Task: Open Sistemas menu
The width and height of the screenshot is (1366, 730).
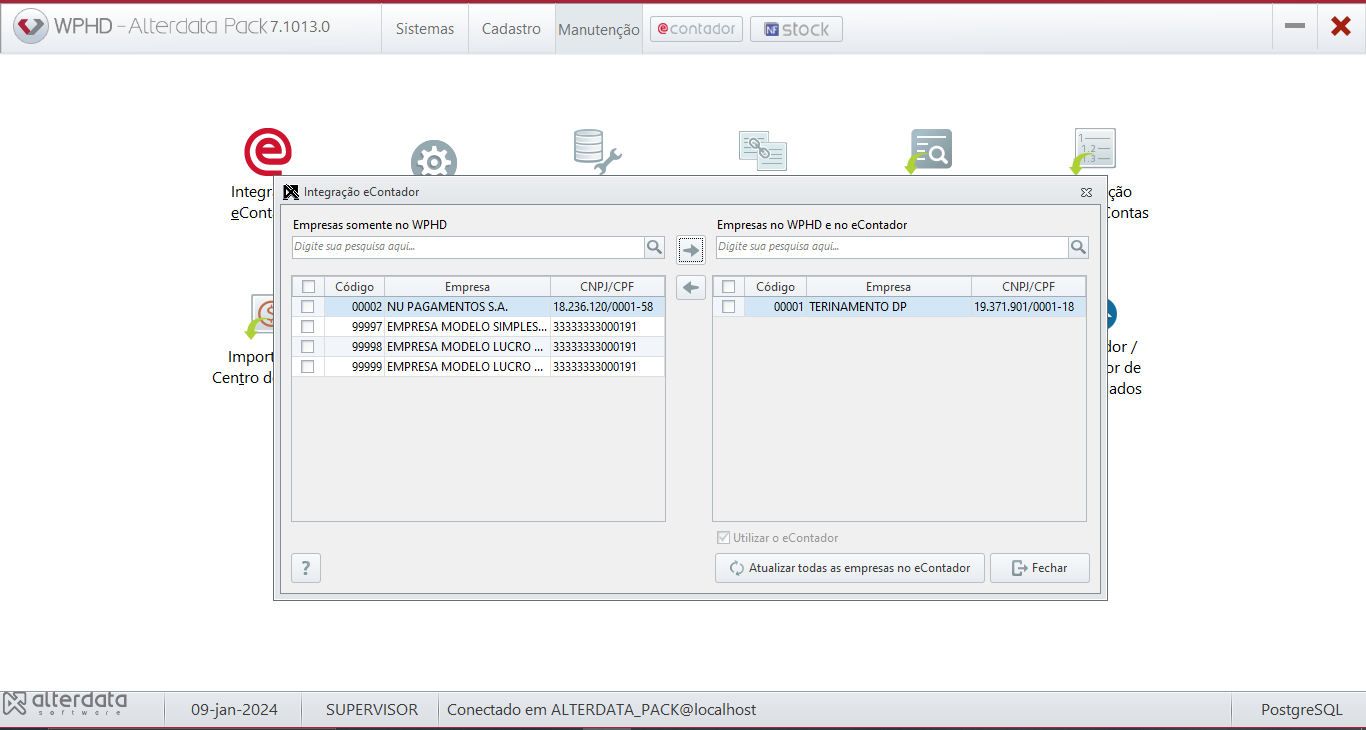Action: [425, 29]
